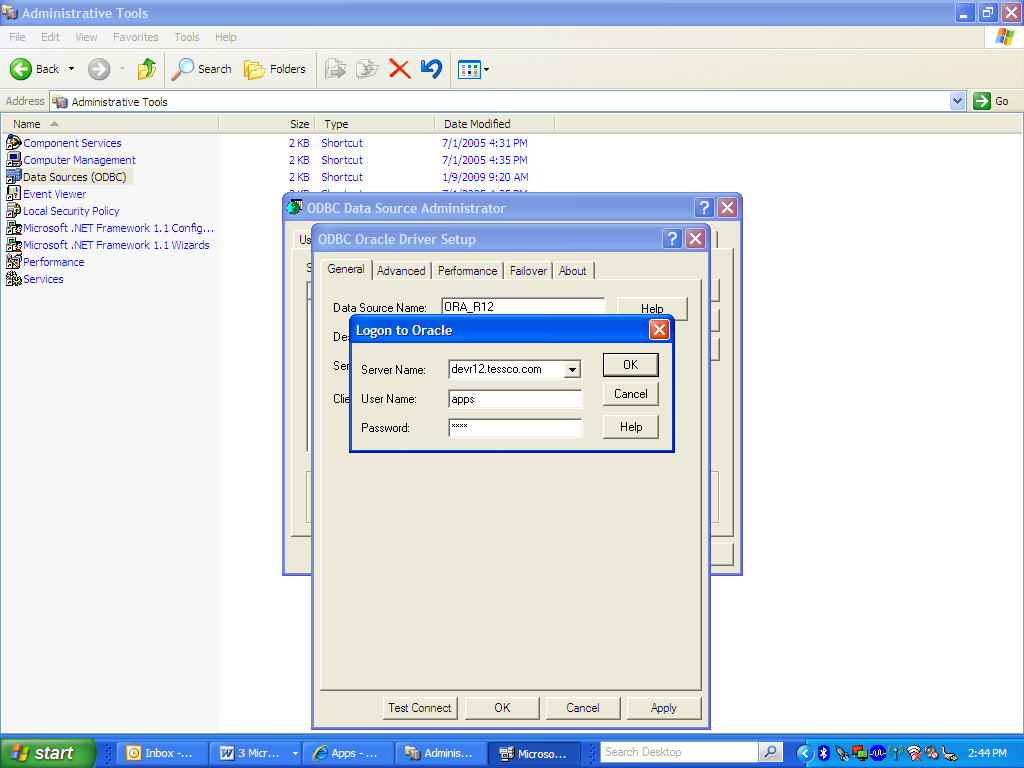
Task: Switch to the Advanced tab
Action: [x=401, y=271]
